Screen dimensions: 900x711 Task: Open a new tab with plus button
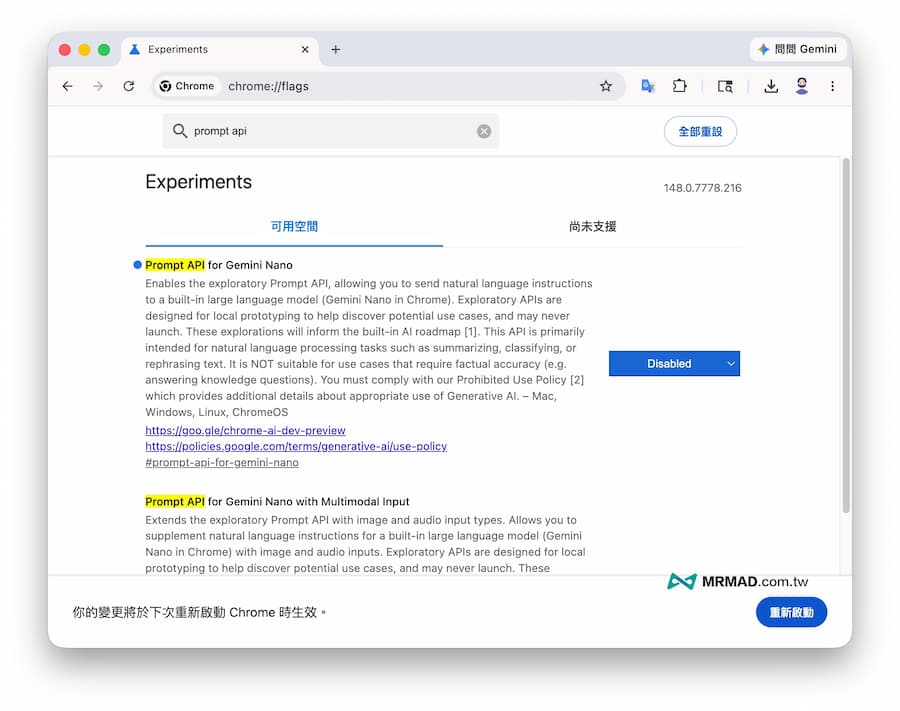pyautogui.click(x=336, y=49)
